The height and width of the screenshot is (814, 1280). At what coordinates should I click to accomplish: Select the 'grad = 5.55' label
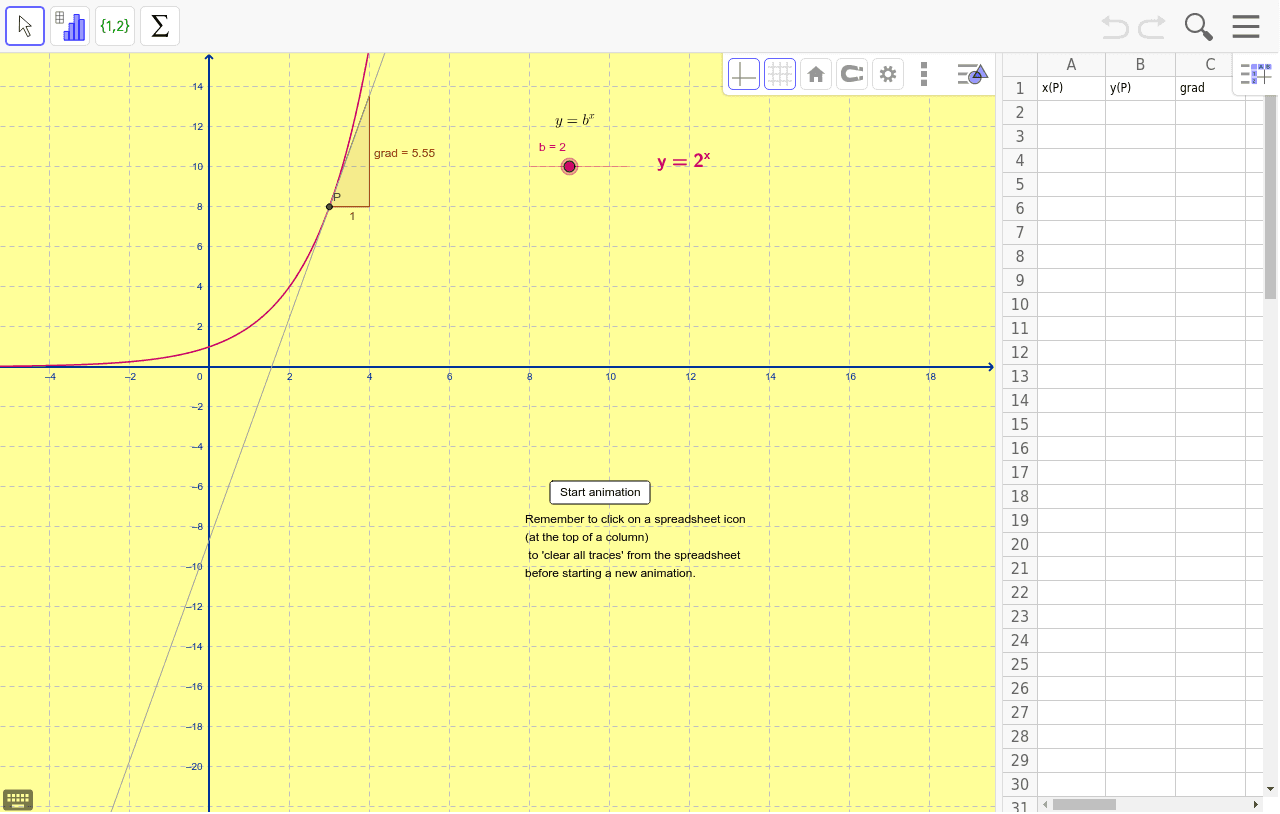tap(404, 153)
